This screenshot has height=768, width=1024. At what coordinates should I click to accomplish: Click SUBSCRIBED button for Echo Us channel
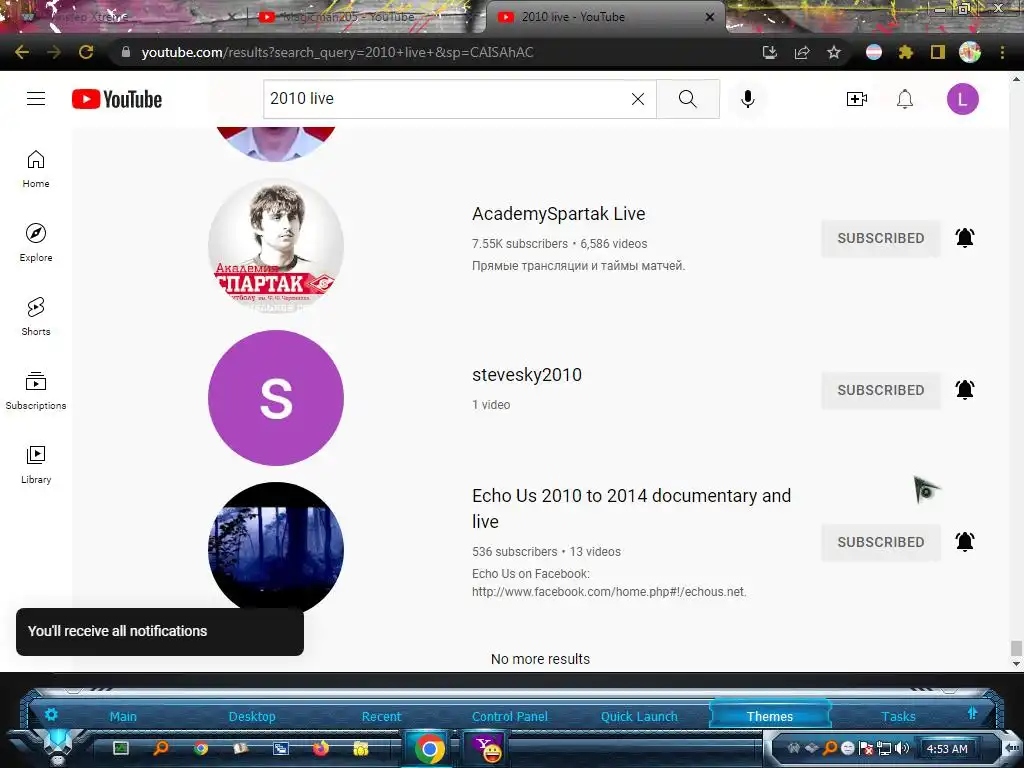(880, 542)
